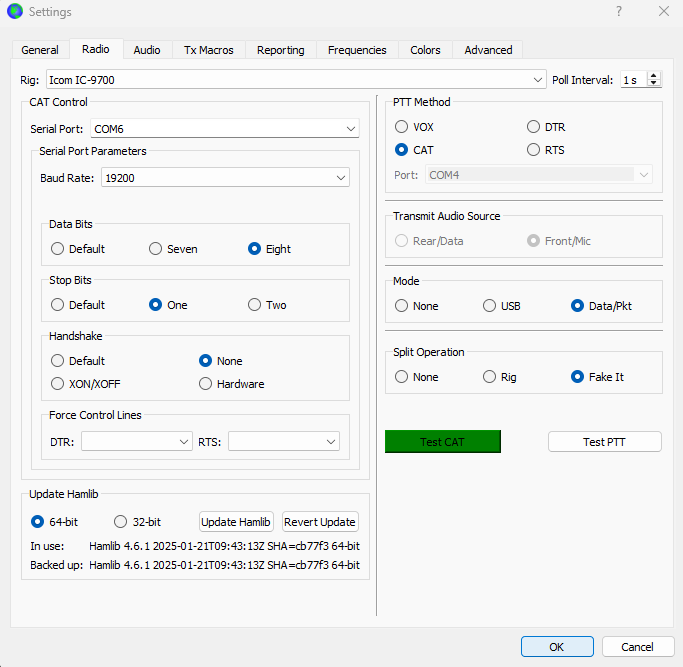Open the Frequencies tab
The width and height of the screenshot is (683, 667).
pyautogui.click(x=357, y=50)
